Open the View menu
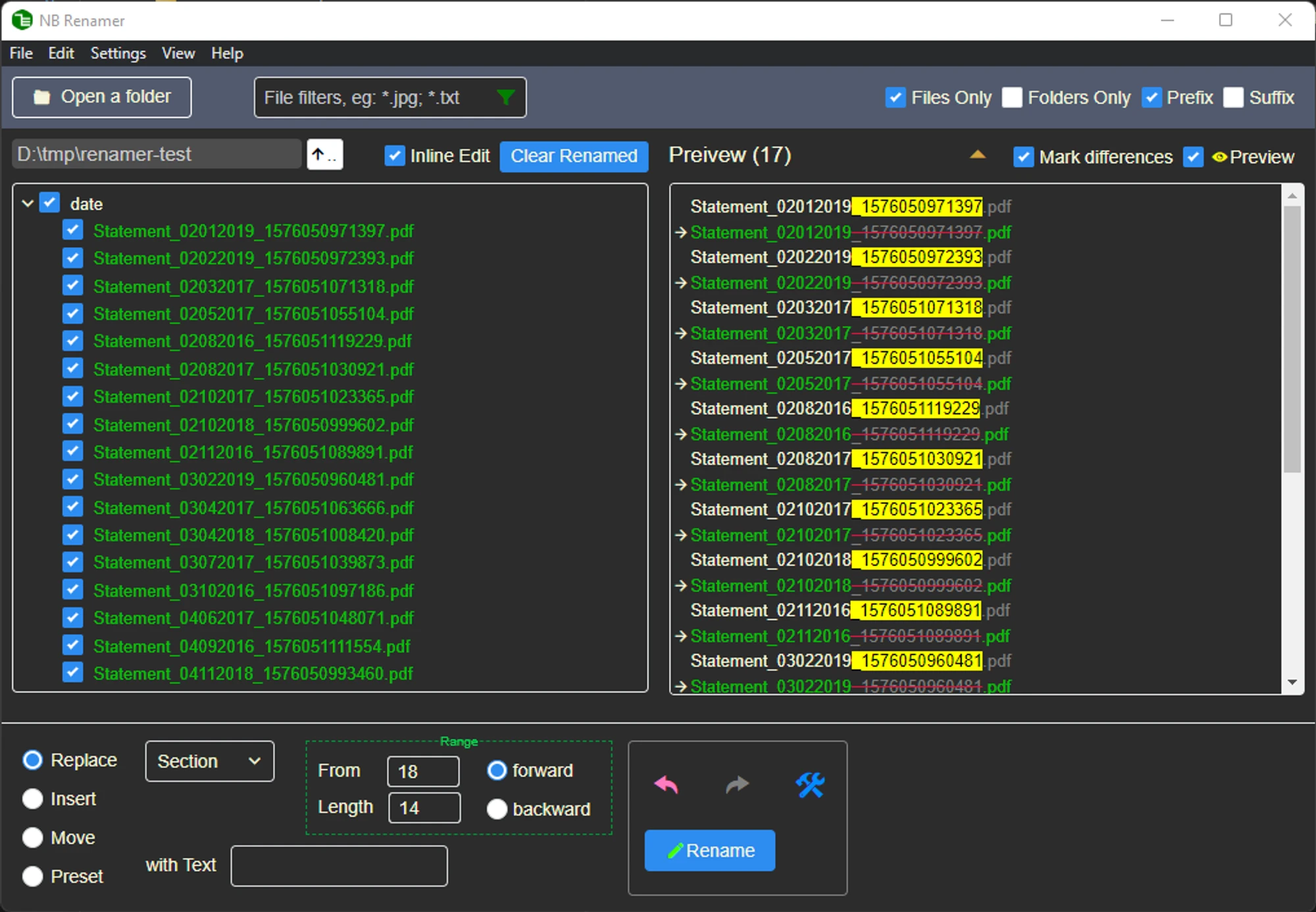 click(x=178, y=53)
